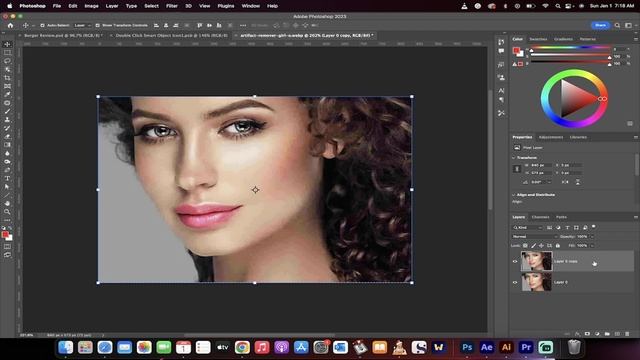Open the Filter menu
The image size is (640, 360).
coord(172,6)
